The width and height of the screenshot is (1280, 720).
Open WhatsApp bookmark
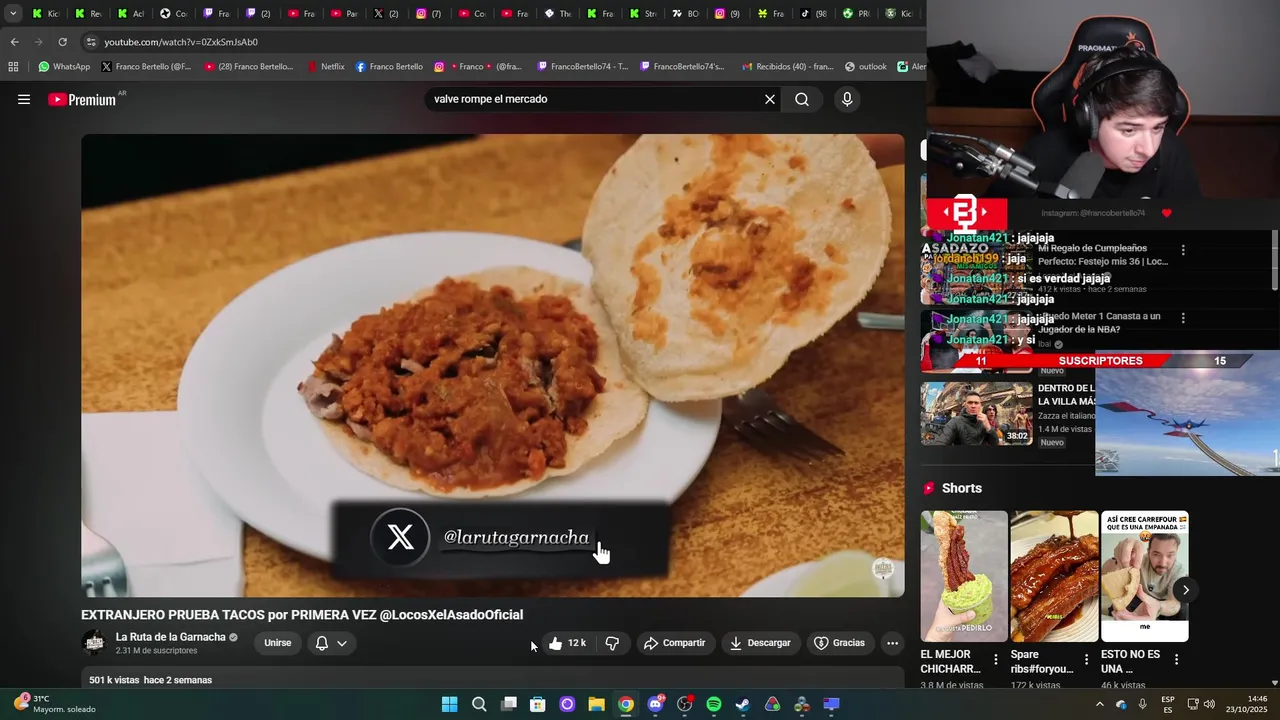64,67
